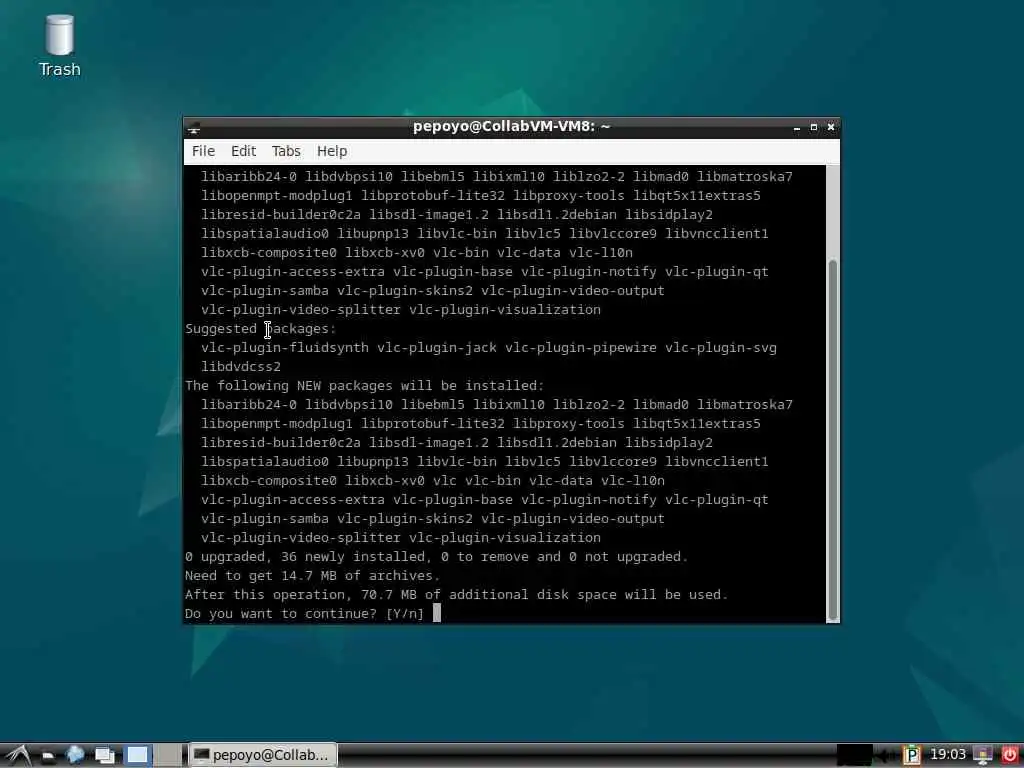The height and width of the screenshot is (768, 1024).
Task: Click the terminal title bar pepoyo@CollabVM-VM8
Action: click(511, 127)
